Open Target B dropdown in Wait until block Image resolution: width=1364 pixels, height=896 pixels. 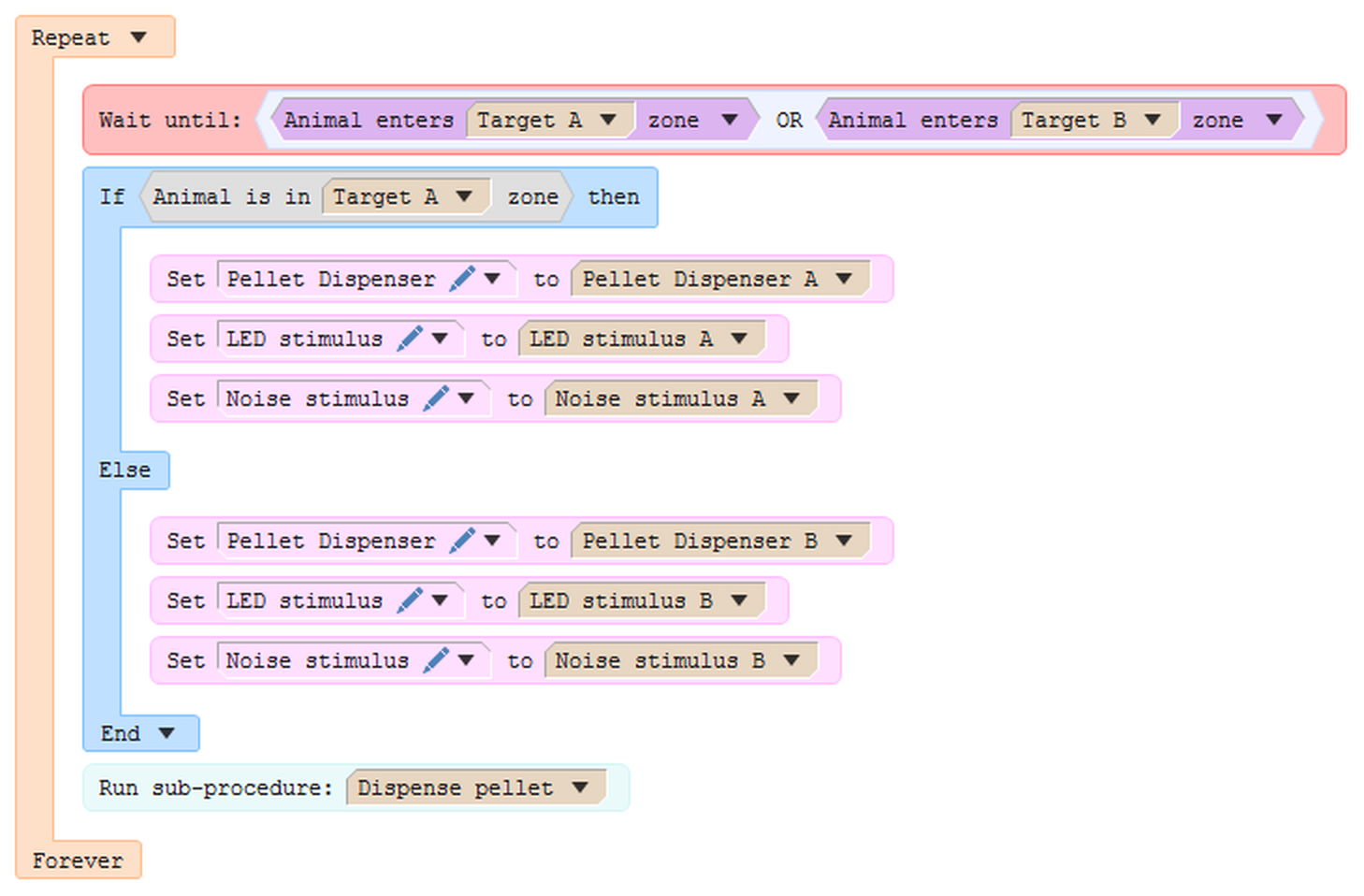click(1153, 120)
